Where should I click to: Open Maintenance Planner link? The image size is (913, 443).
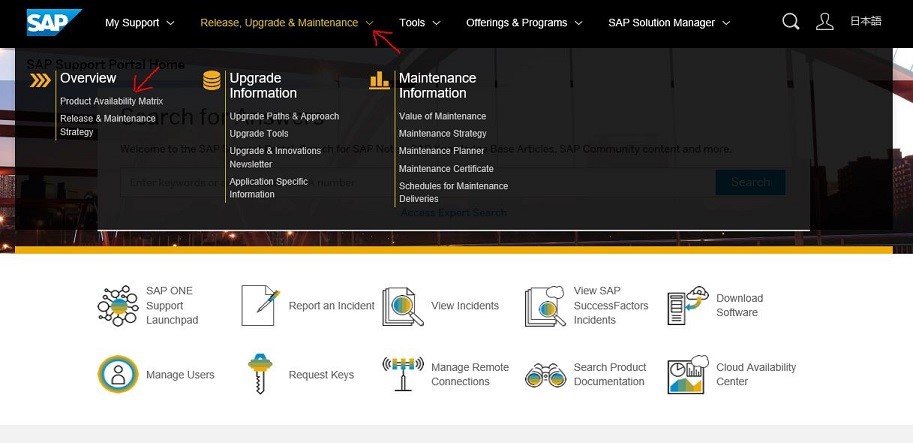coord(441,151)
